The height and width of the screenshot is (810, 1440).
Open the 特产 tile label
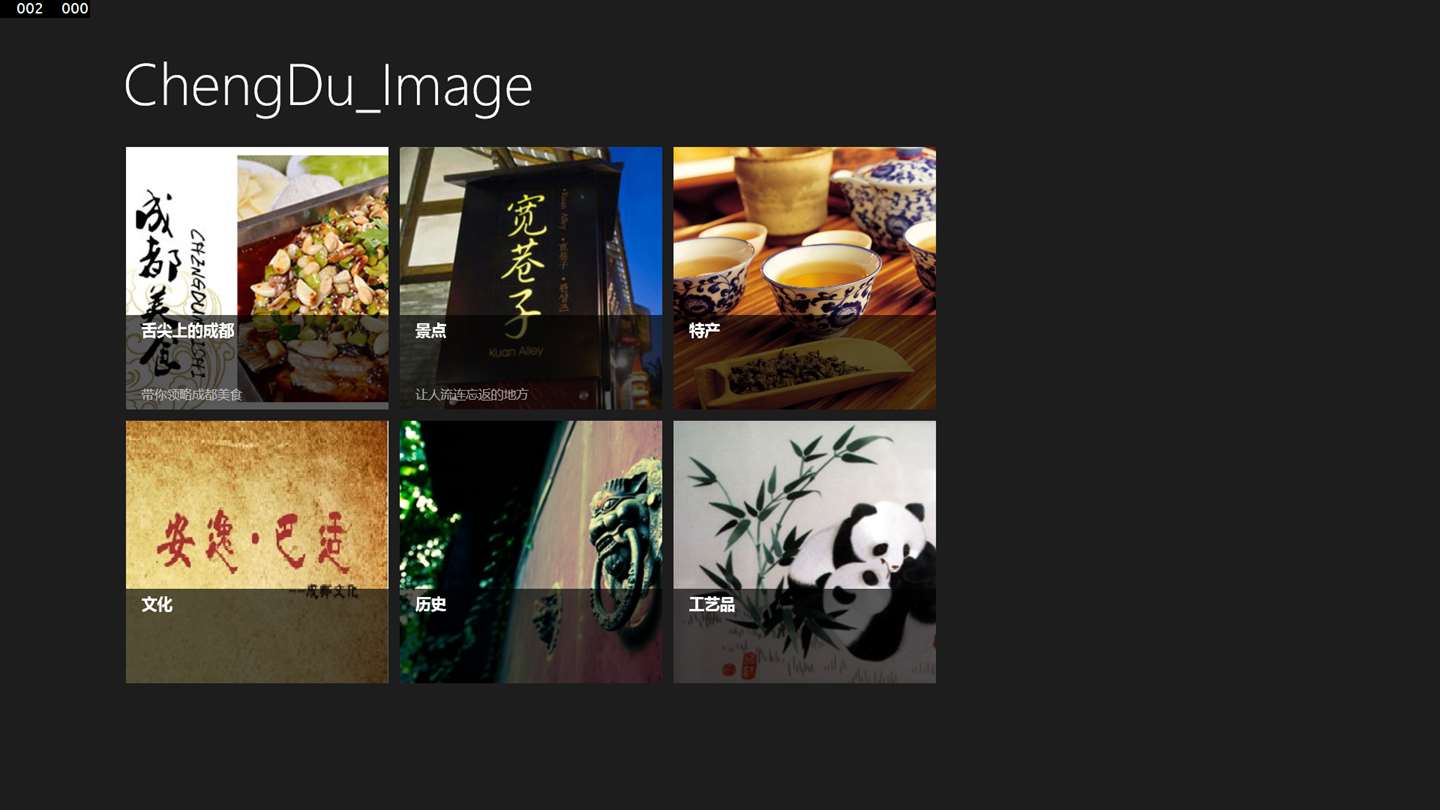(704, 331)
